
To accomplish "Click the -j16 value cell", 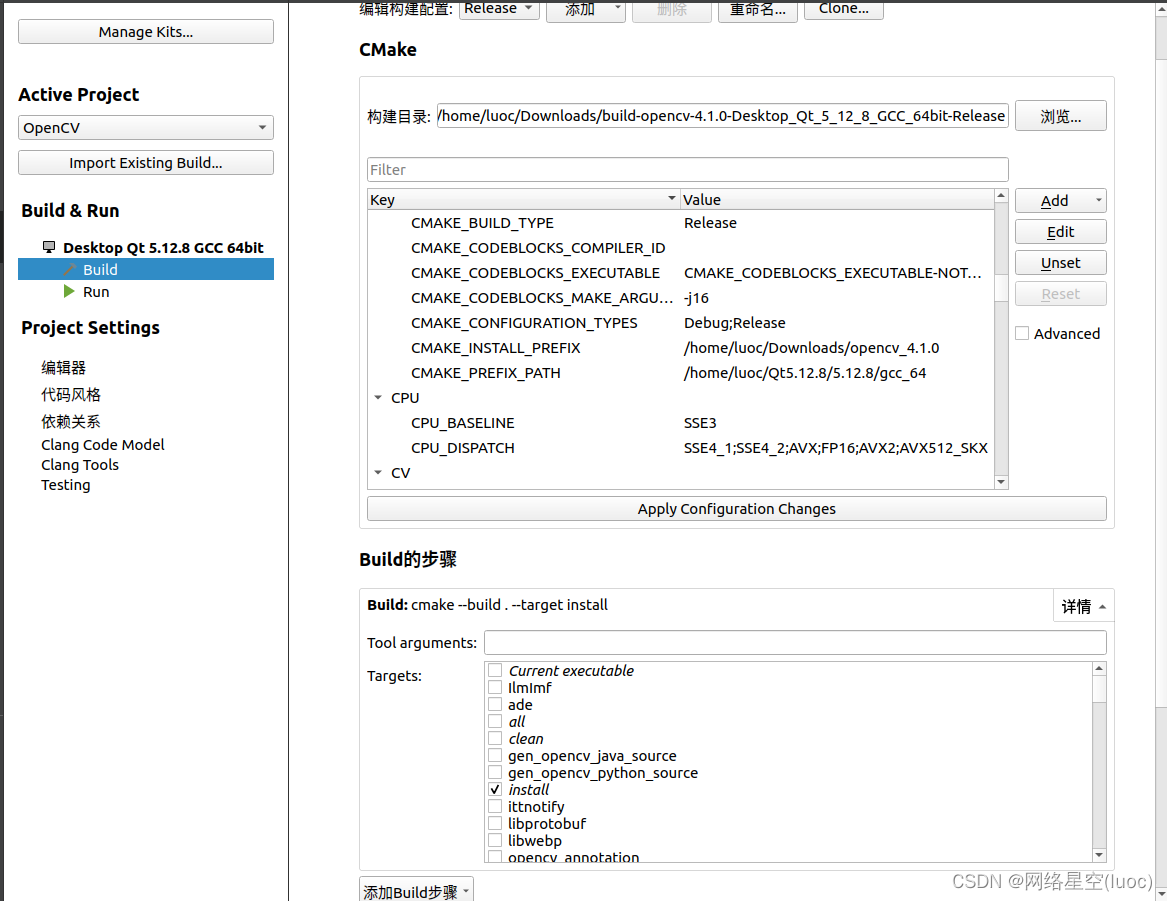I will (x=697, y=298).
